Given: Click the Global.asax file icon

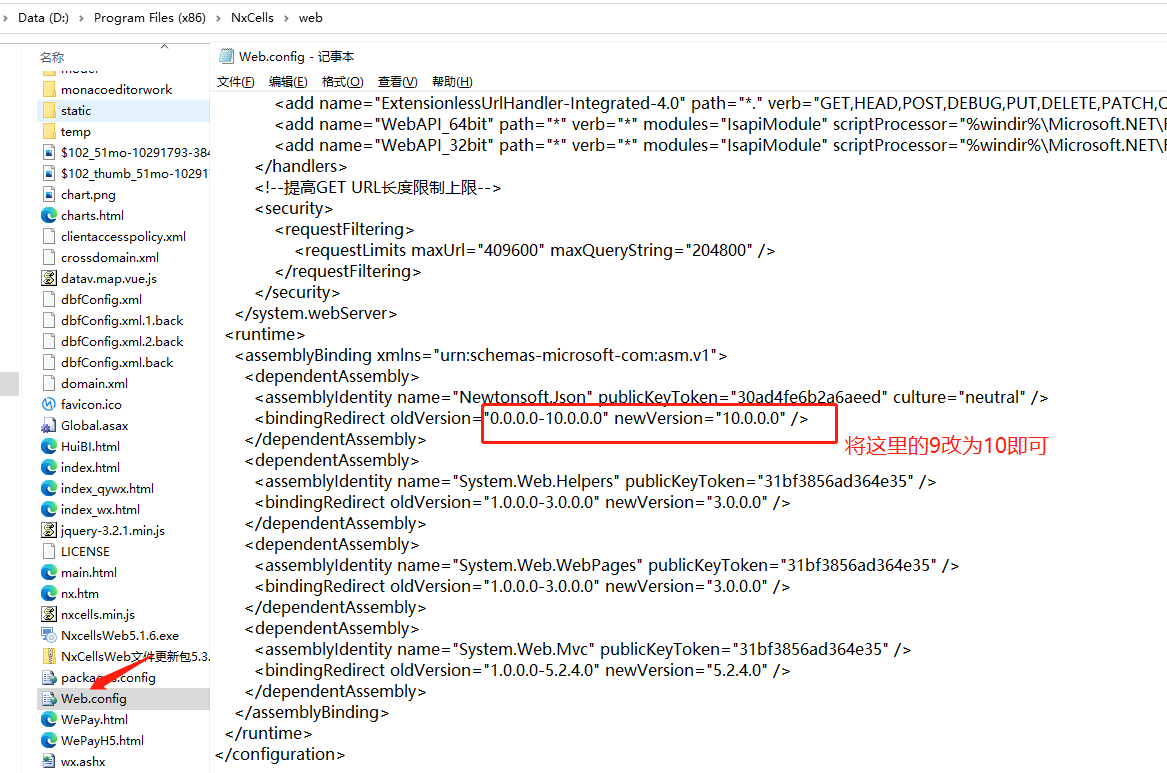Looking at the screenshot, I should 49,425.
